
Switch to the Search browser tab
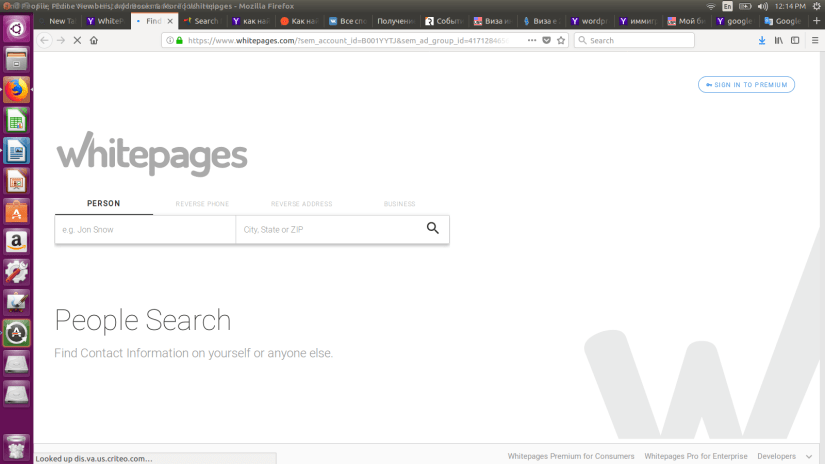pos(203,21)
